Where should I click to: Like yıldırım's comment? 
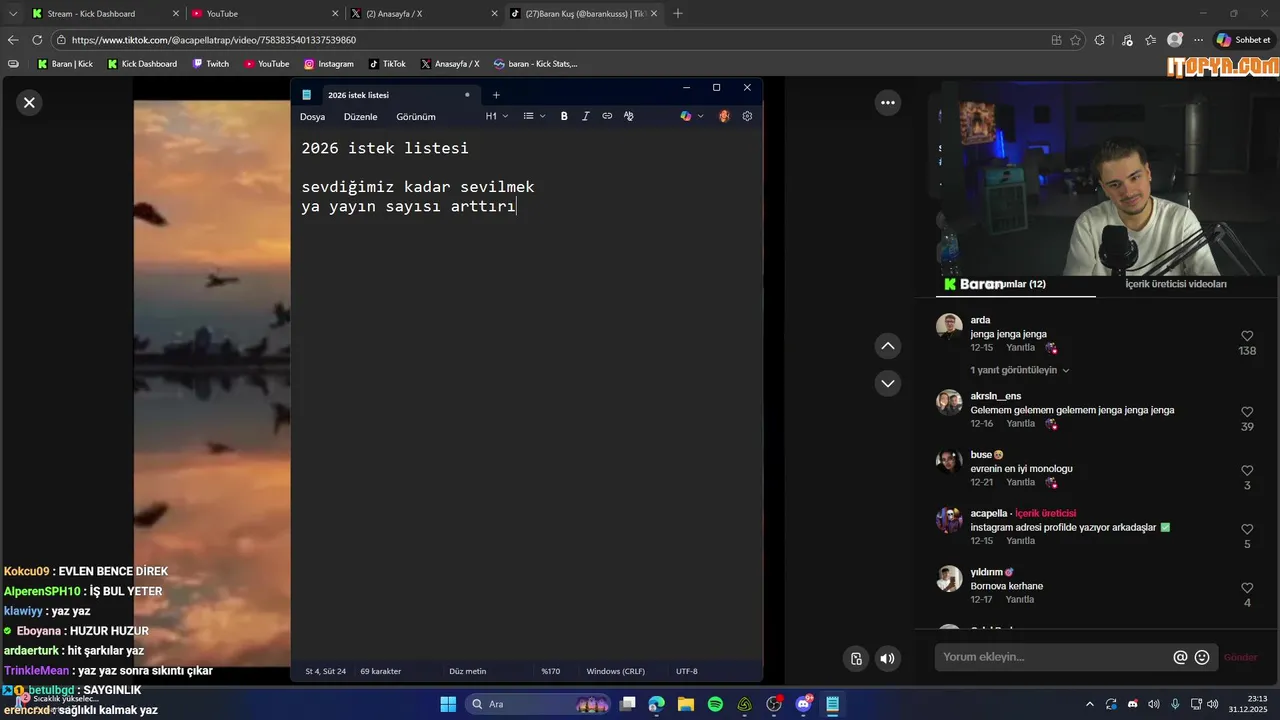pos(1247,588)
